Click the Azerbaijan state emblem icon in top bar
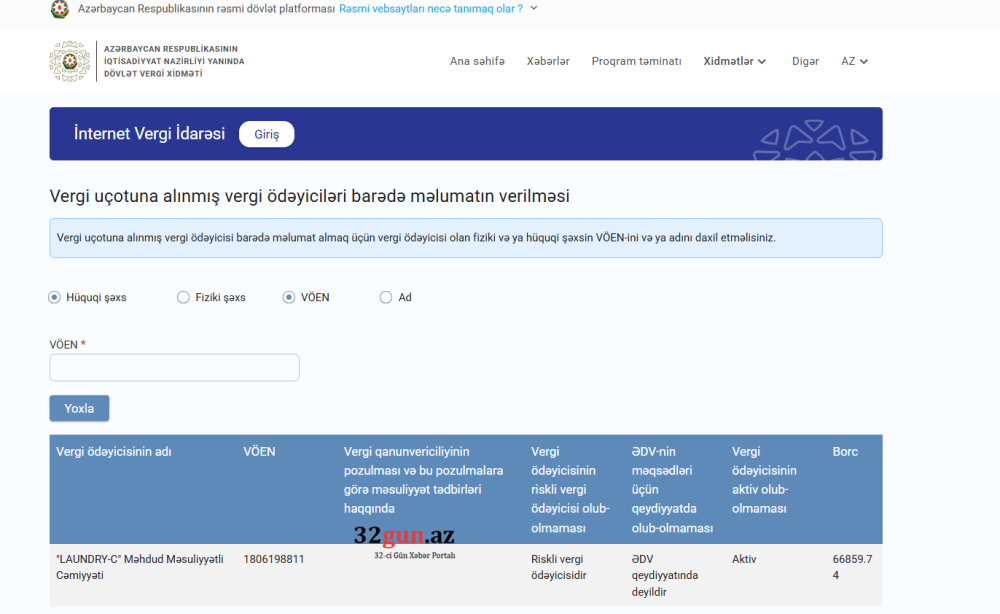The height and width of the screenshot is (614, 1000). (59, 10)
